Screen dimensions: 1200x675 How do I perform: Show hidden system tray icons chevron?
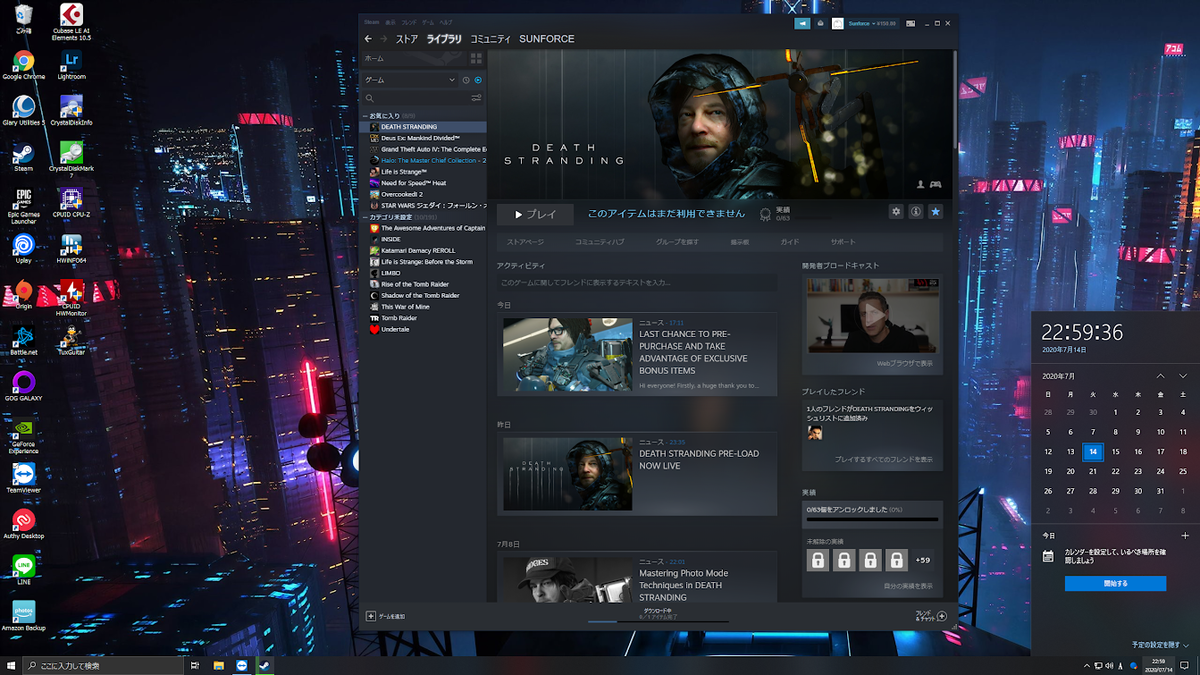pyautogui.click(x=1087, y=665)
